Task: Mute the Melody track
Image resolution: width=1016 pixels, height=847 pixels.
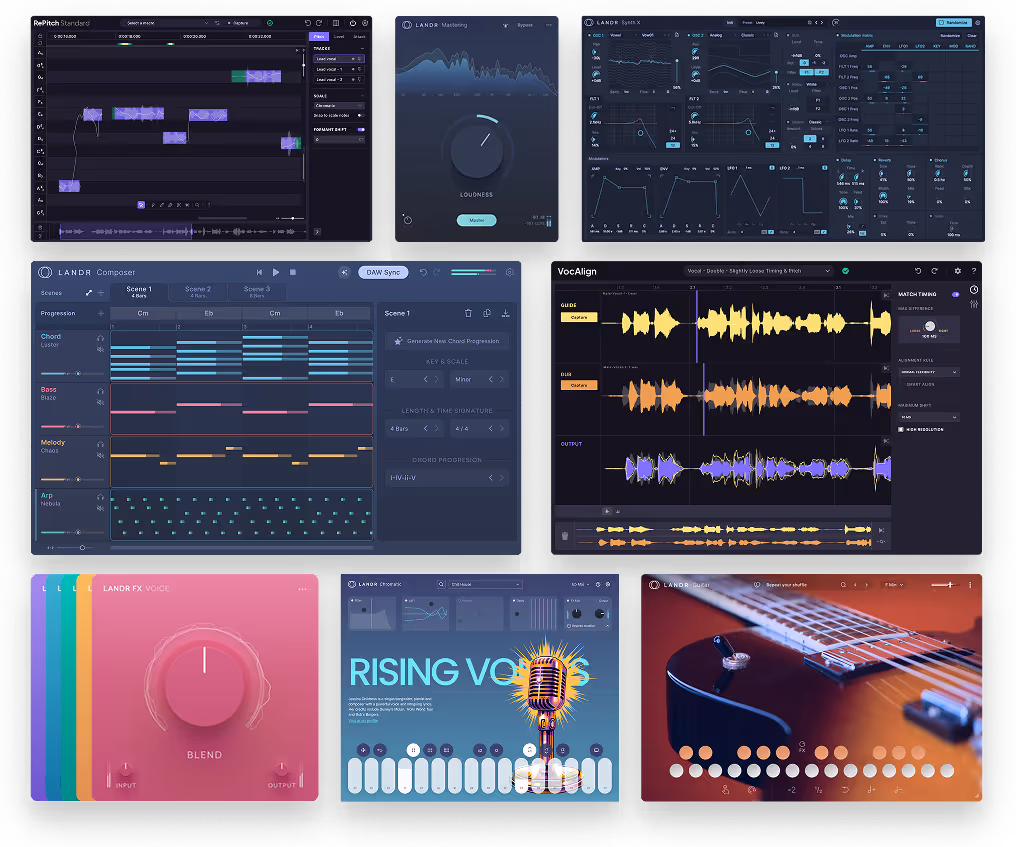Action: click(100, 456)
